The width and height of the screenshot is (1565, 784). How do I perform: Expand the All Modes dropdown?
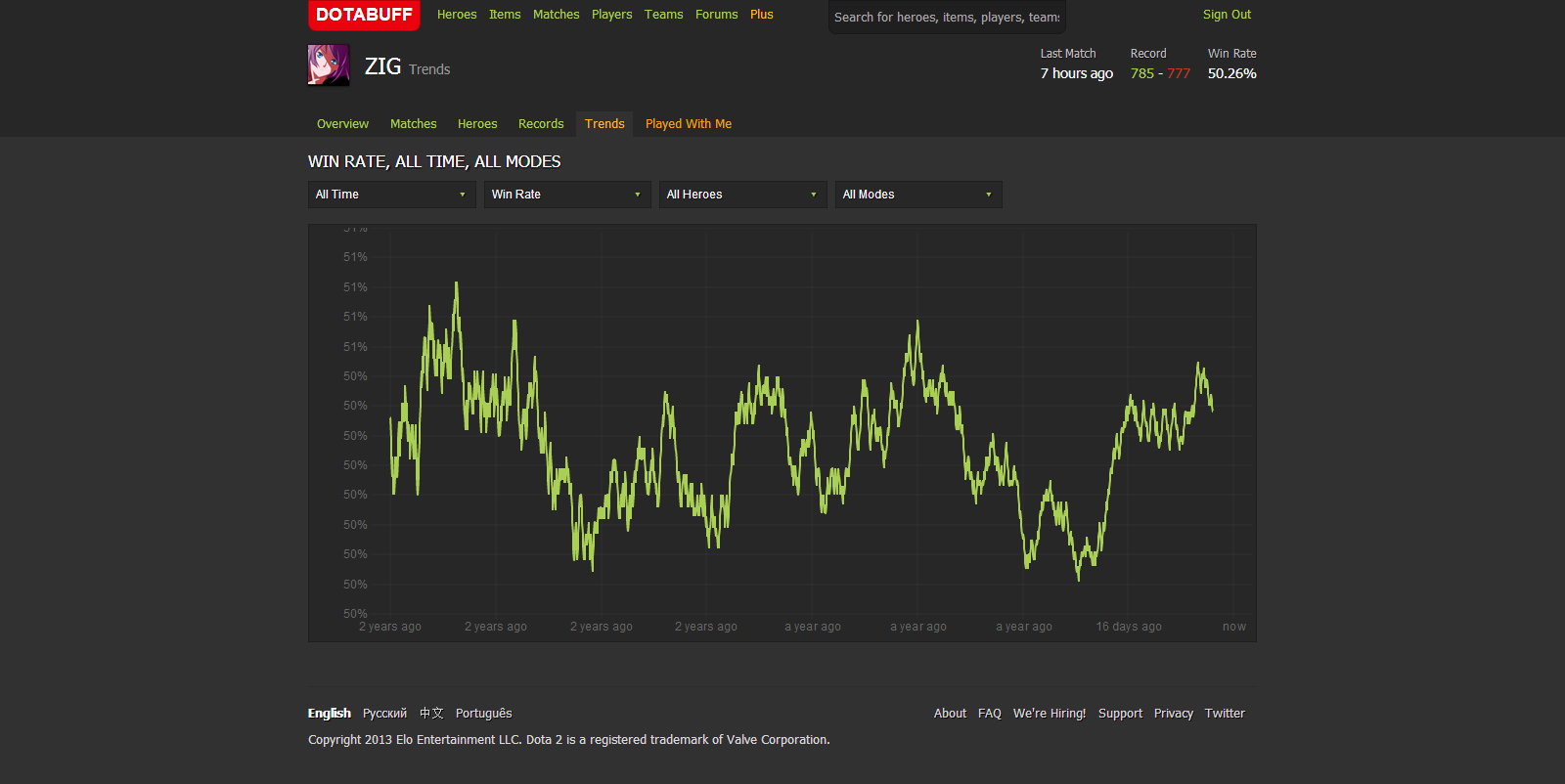(918, 195)
